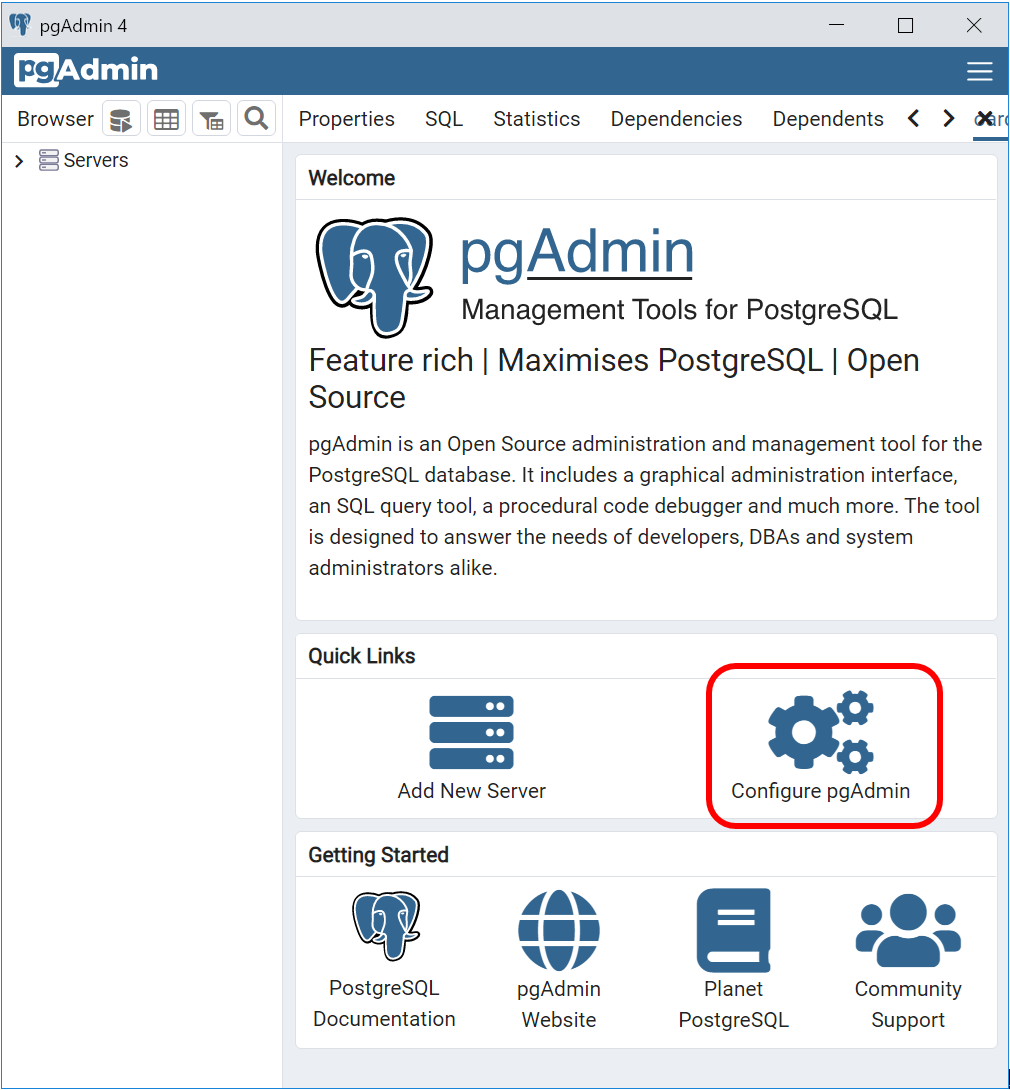Click the Servers tree icon

(x=49, y=161)
